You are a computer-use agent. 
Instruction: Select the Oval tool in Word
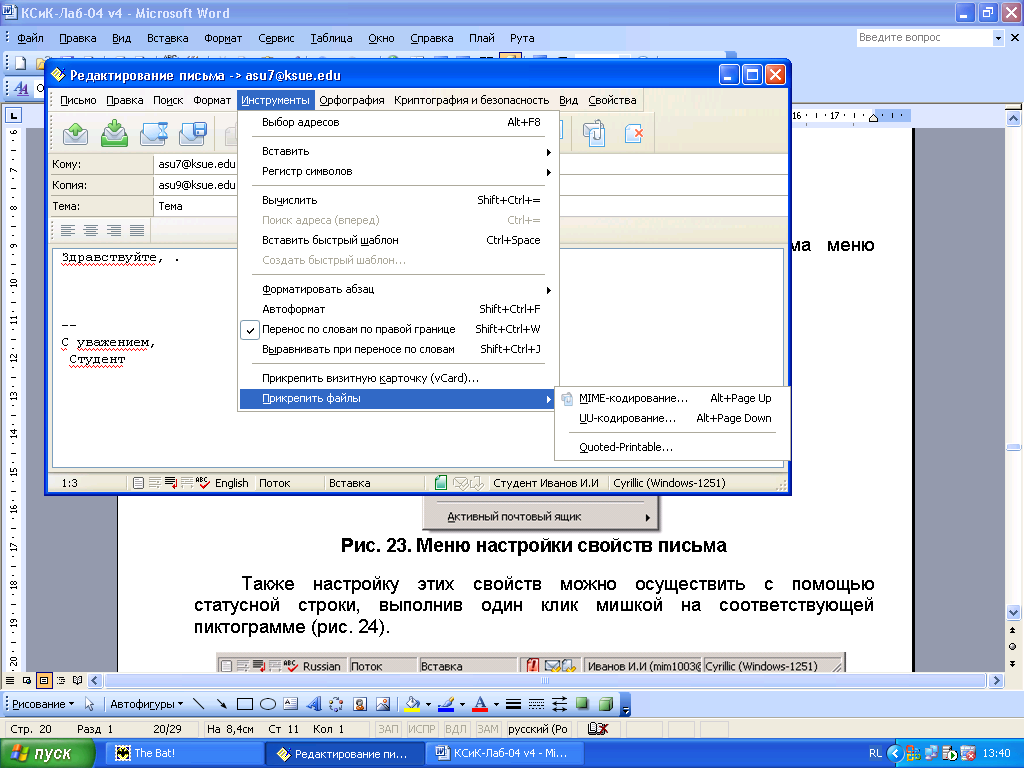[x=268, y=704]
